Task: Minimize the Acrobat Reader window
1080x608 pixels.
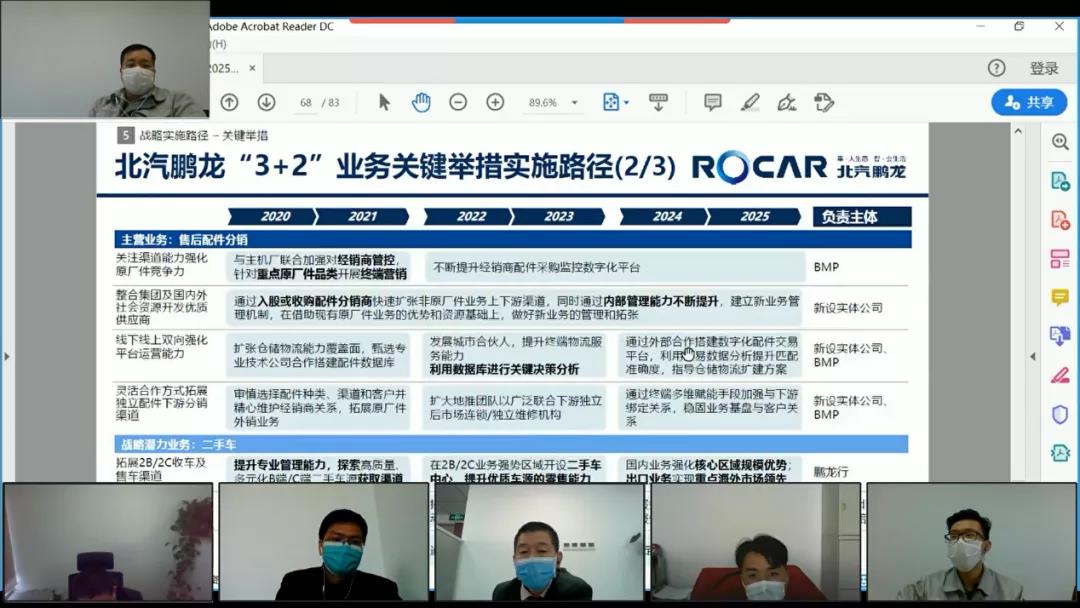Action: click(x=980, y=26)
